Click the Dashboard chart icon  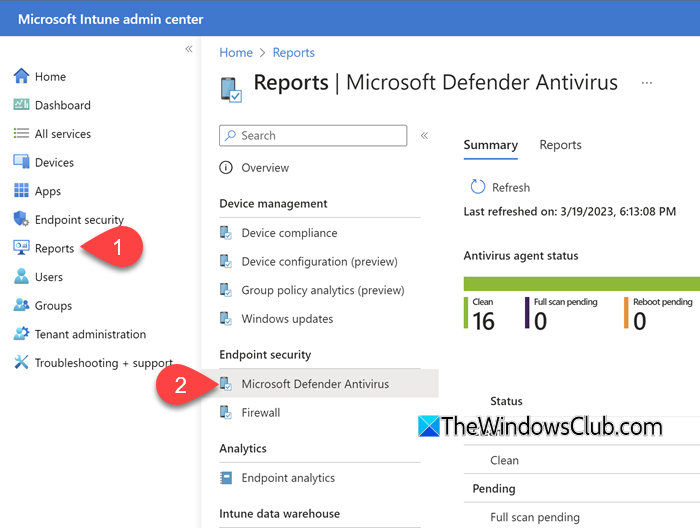point(21,104)
